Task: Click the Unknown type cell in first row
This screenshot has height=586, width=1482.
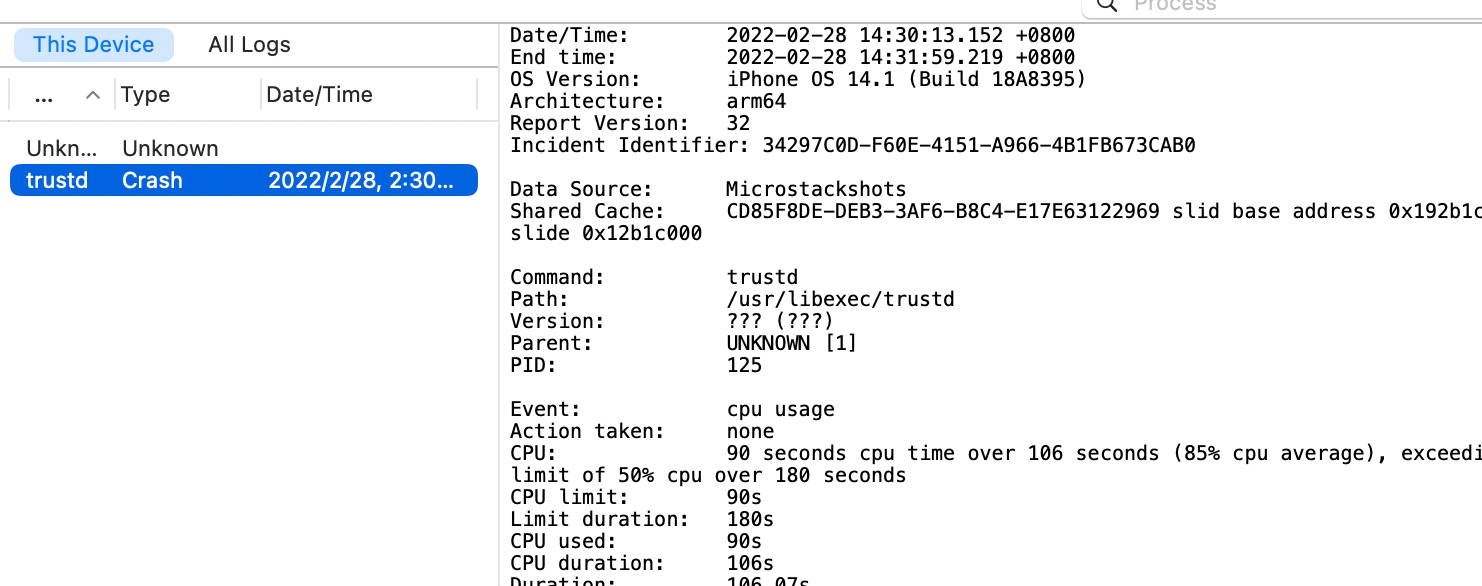Action: [x=170, y=148]
